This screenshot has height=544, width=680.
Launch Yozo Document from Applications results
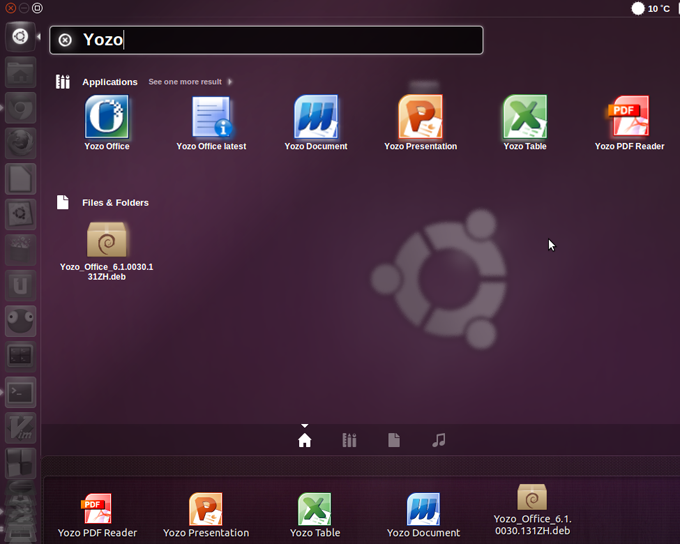pyautogui.click(x=316, y=123)
